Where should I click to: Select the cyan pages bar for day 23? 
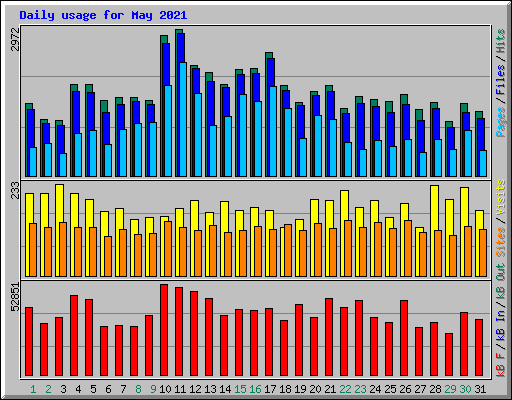[363, 163]
